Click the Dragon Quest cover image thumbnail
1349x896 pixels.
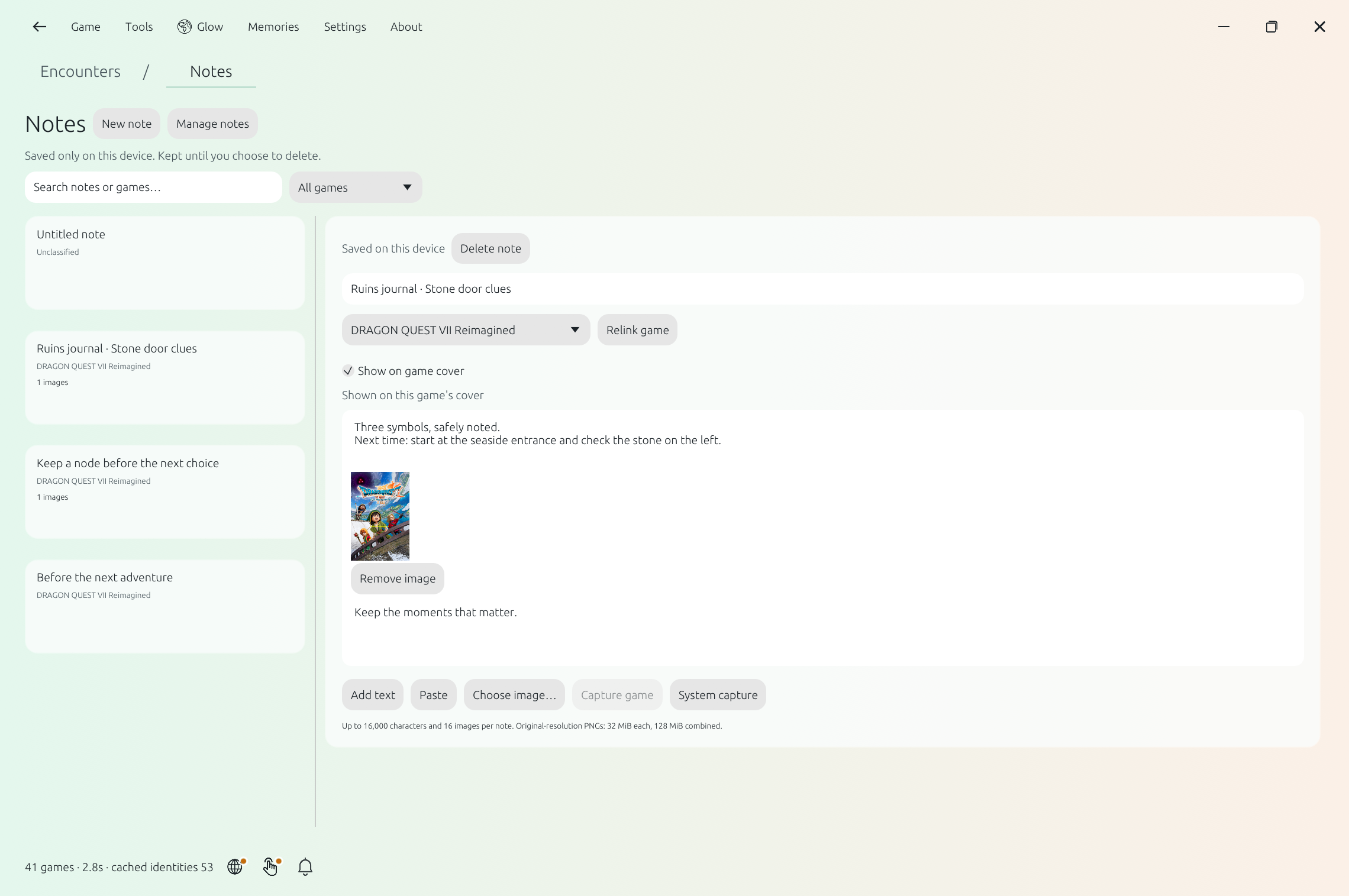coord(380,516)
